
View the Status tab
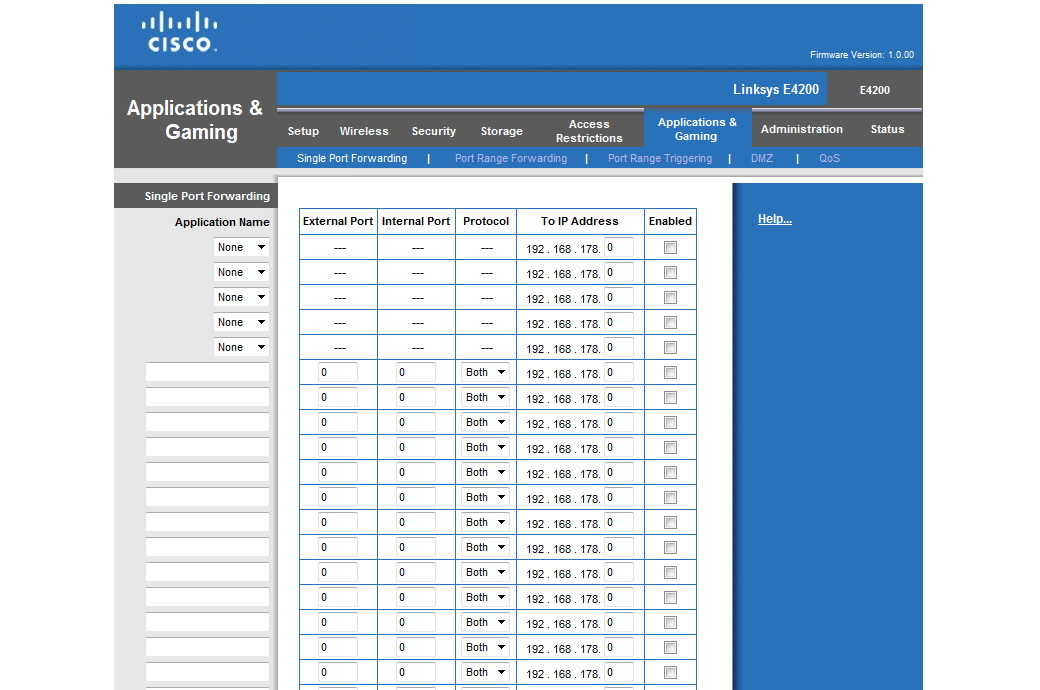pos(886,129)
